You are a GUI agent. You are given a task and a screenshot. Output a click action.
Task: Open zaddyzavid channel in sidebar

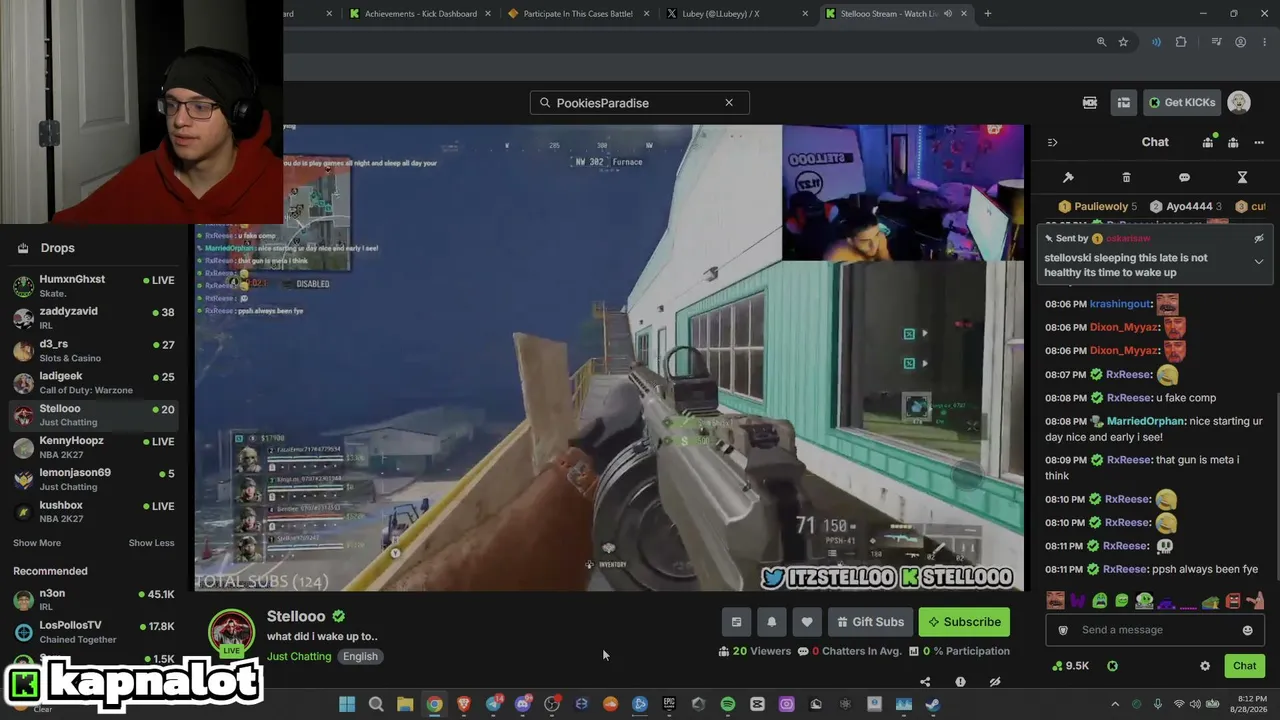(x=95, y=318)
